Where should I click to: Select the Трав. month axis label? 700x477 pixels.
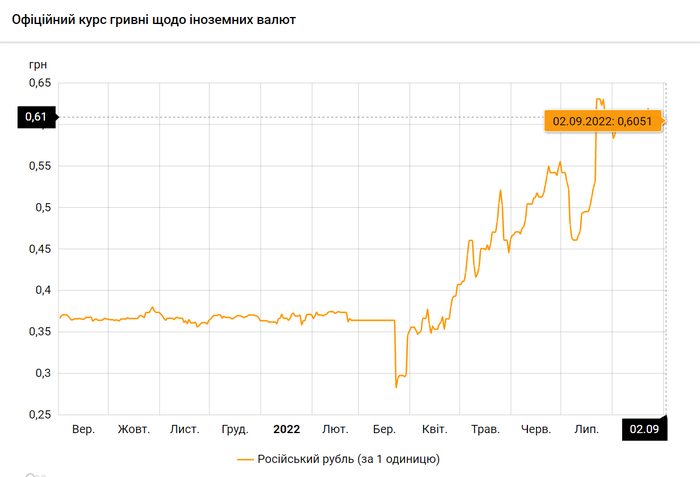click(485, 429)
